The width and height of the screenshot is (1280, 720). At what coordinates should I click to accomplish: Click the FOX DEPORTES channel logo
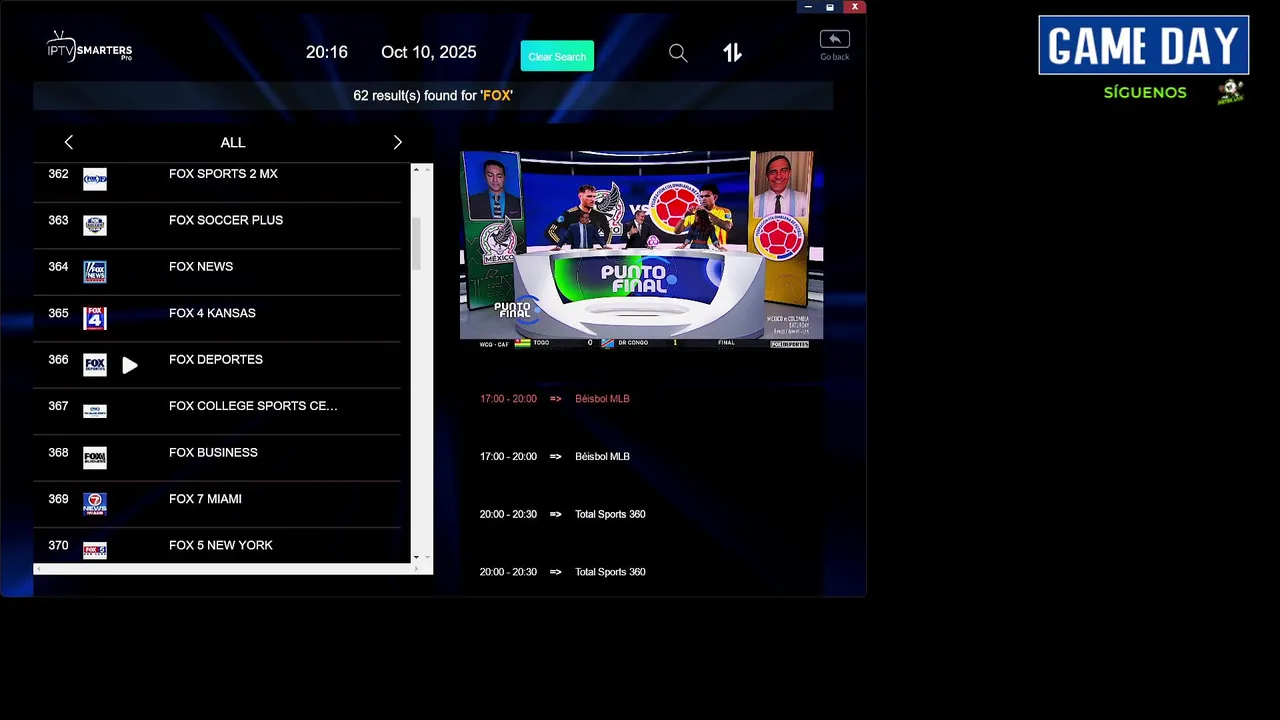point(95,365)
